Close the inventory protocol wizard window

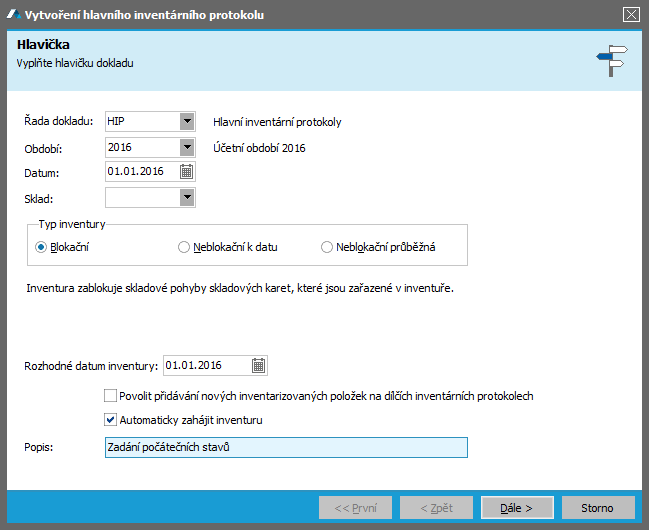(x=630, y=13)
